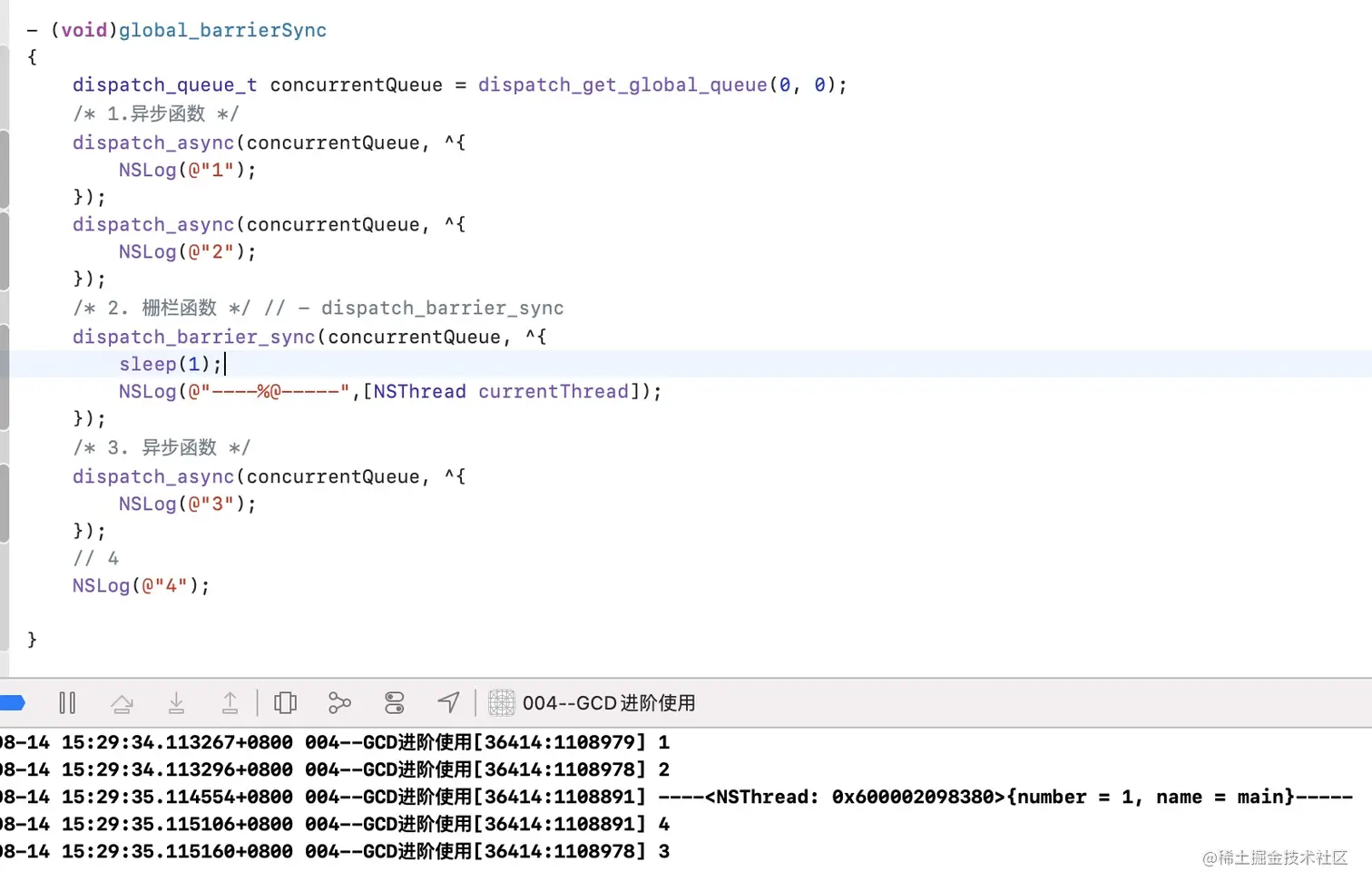Image resolution: width=1372 pixels, height=891 pixels.
Task: Step into the current function call
Action: 176,703
